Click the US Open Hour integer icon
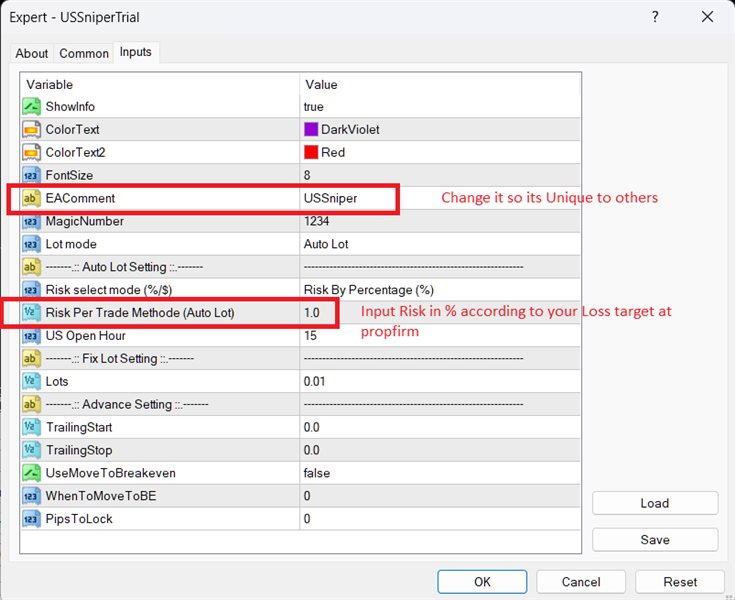 point(31,336)
